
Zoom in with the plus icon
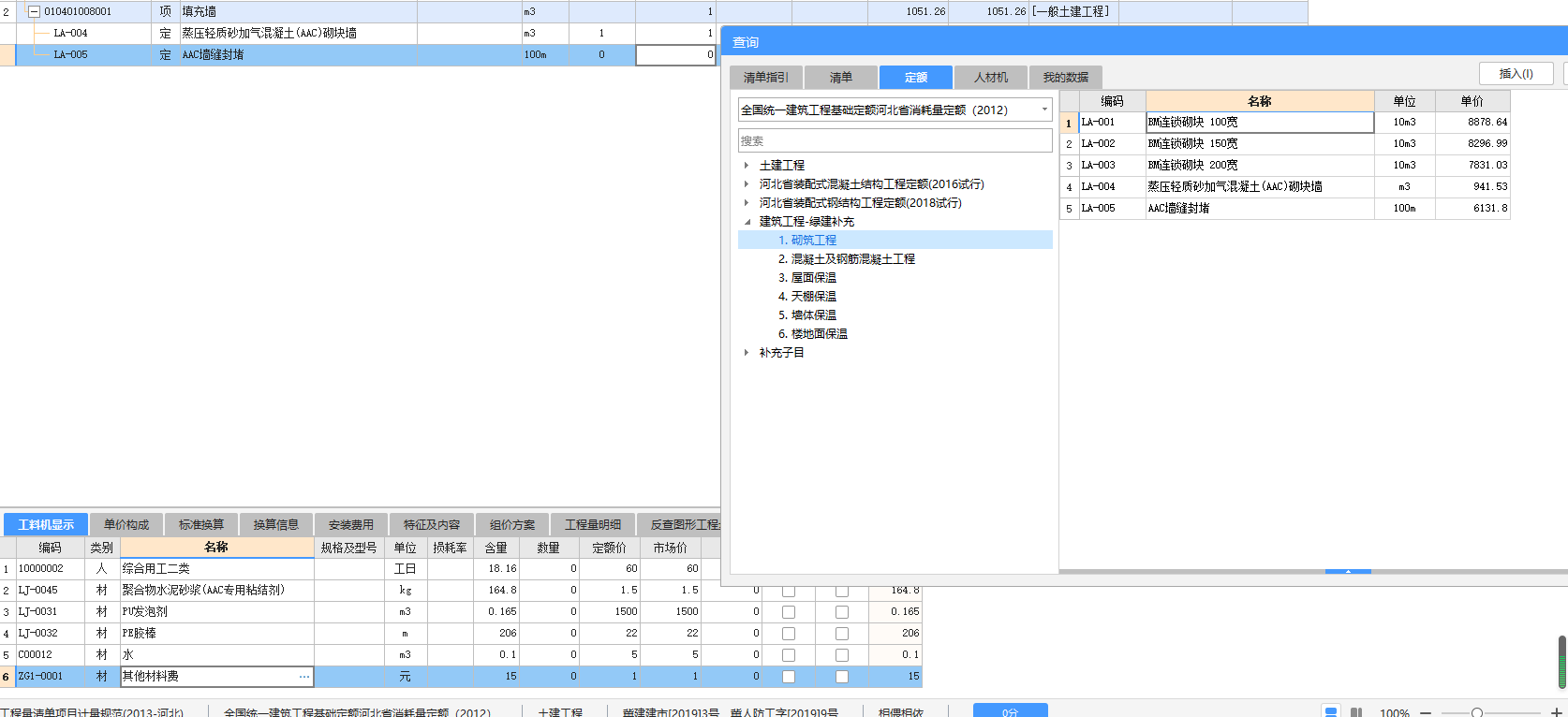(1557, 713)
